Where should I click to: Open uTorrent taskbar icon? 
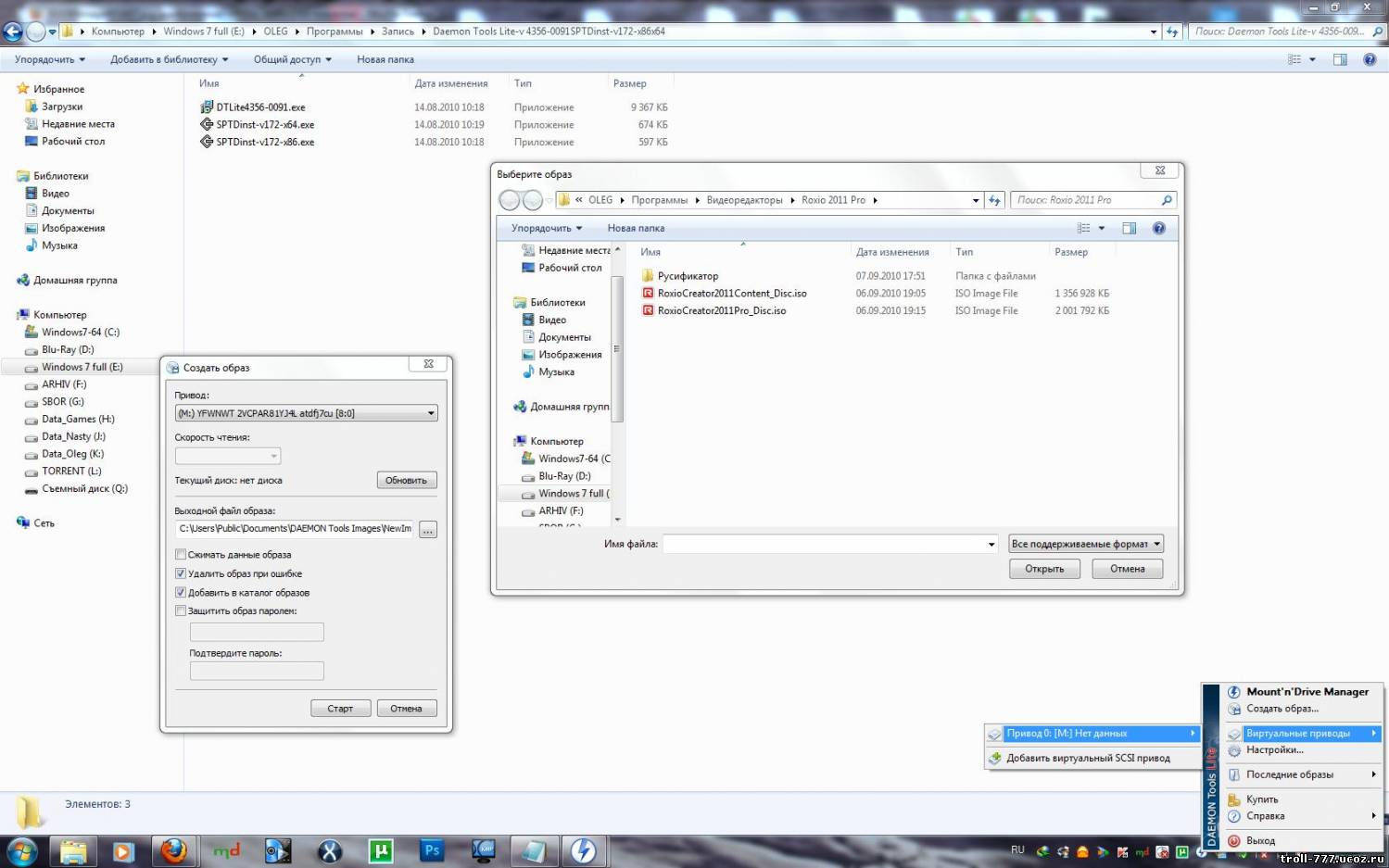coord(381,850)
